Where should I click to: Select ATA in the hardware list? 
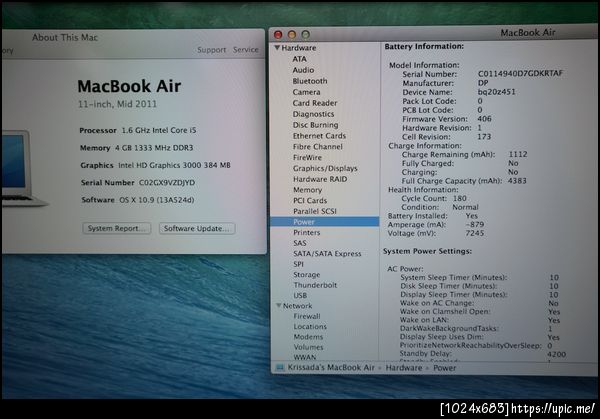click(299, 59)
